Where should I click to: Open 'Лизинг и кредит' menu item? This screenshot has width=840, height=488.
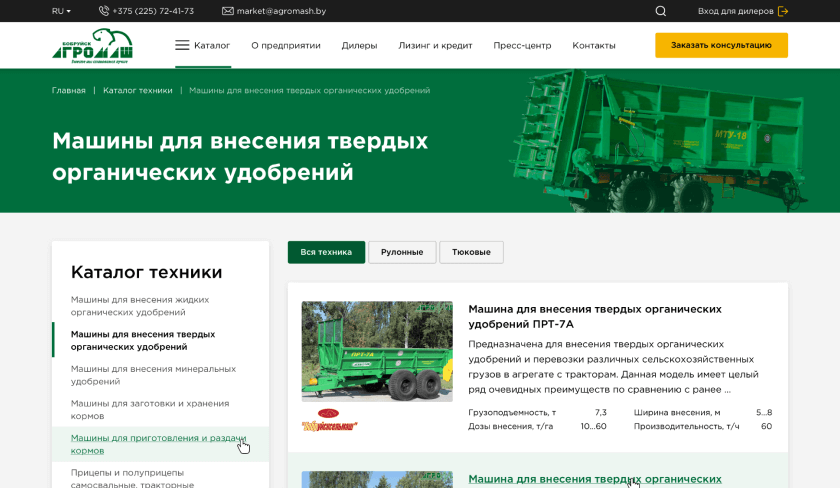point(435,46)
